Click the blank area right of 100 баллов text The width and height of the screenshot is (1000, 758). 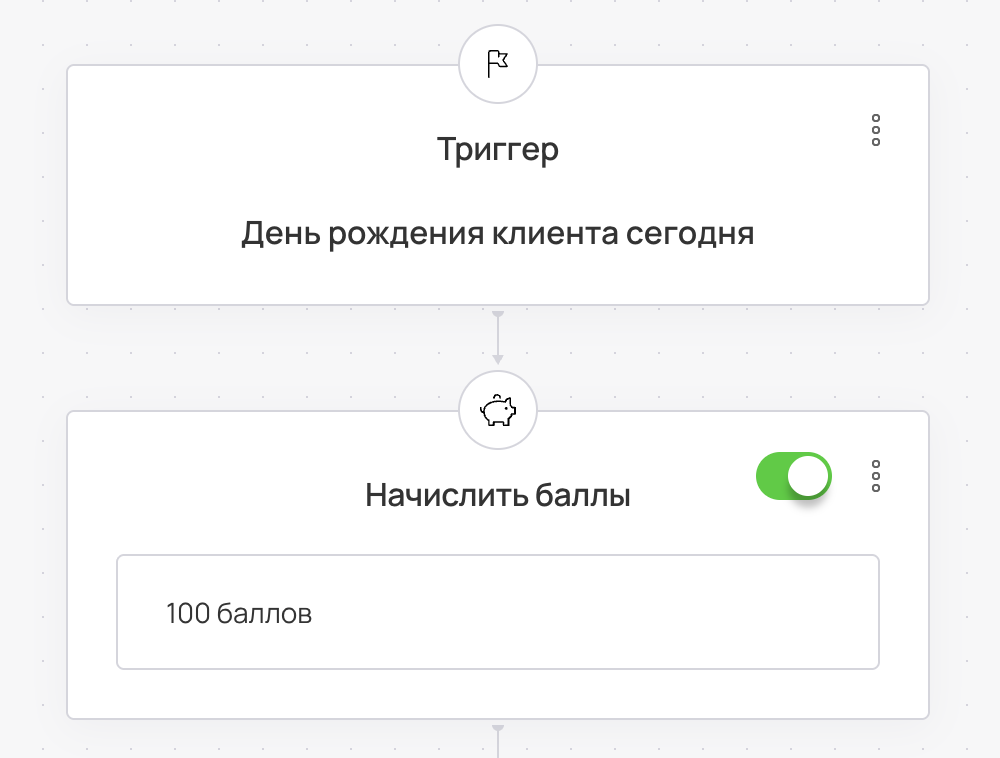click(x=650, y=612)
